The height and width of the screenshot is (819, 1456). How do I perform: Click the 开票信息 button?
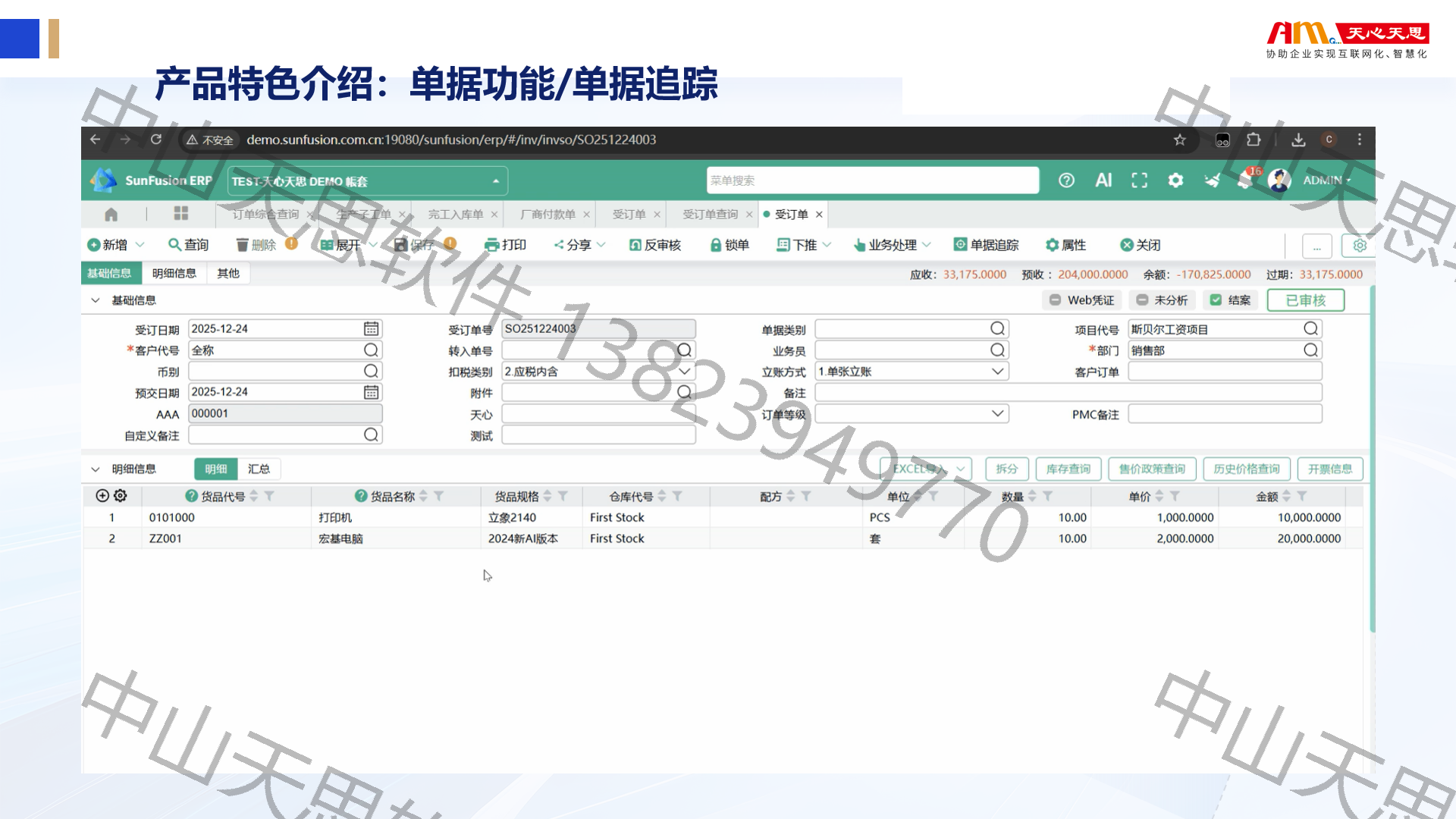click(1330, 469)
